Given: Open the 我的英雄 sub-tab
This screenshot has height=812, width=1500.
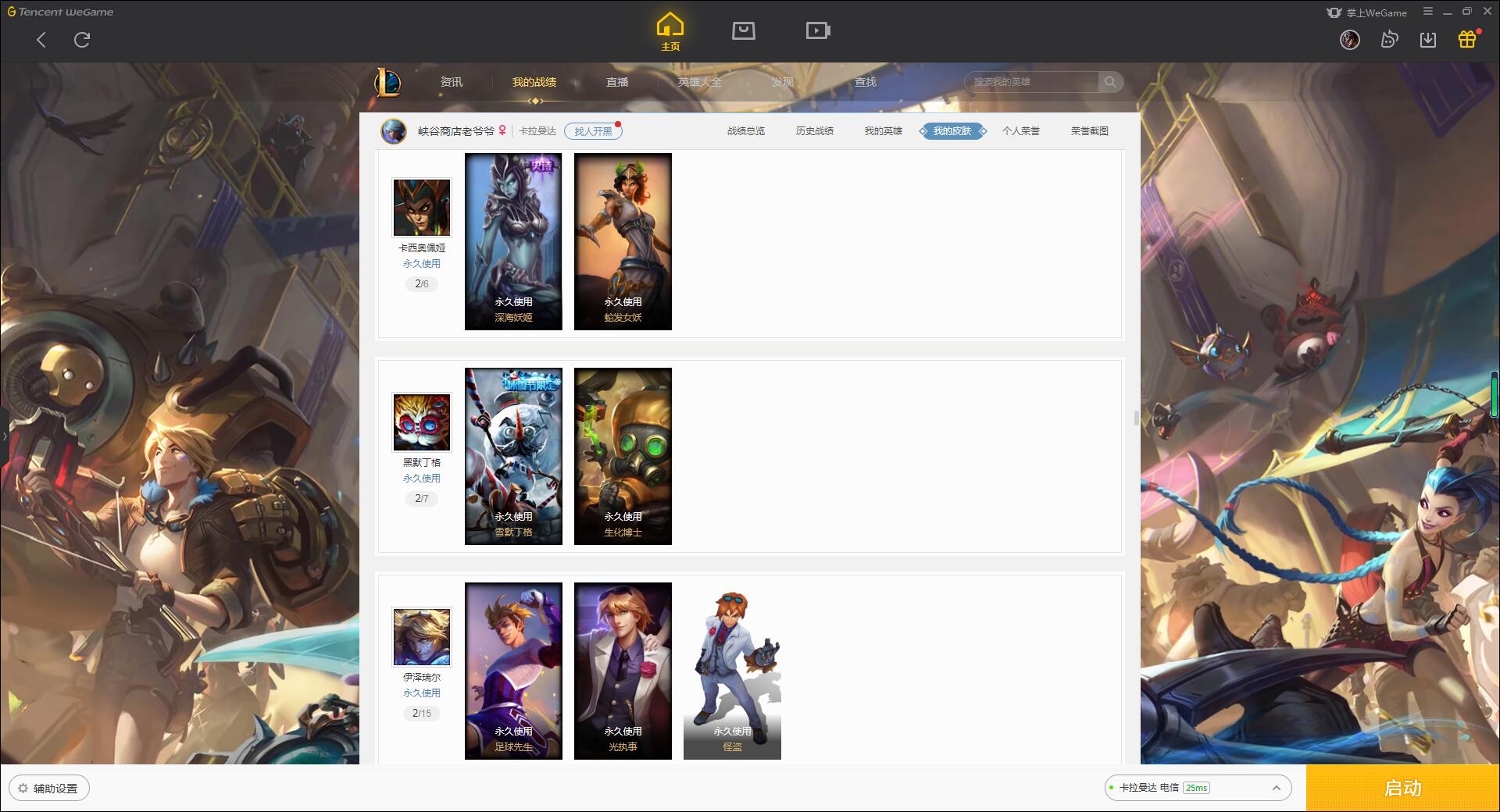Looking at the screenshot, I should click(x=884, y=131).
